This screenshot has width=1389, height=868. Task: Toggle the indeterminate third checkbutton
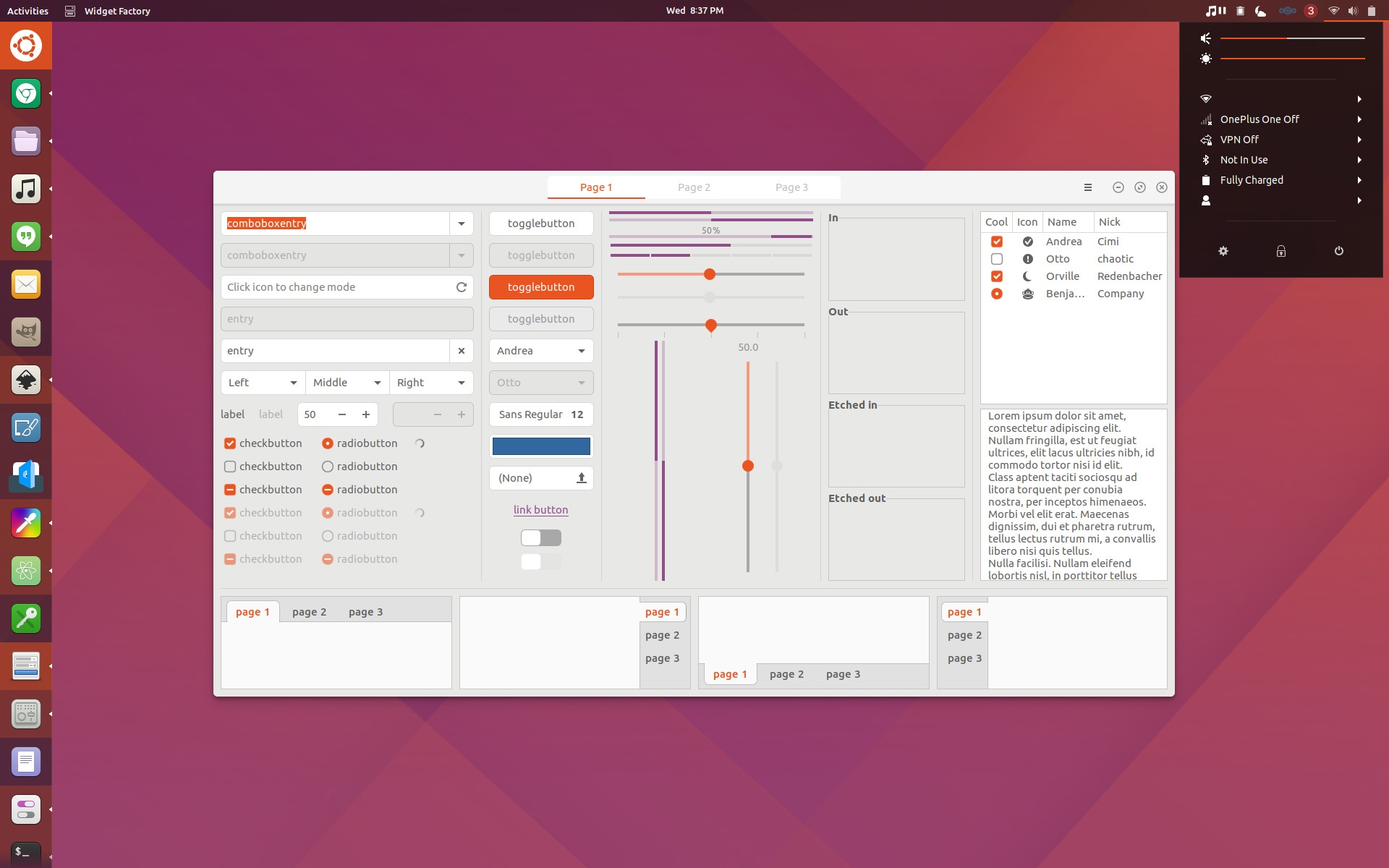(x=230, y=490)
